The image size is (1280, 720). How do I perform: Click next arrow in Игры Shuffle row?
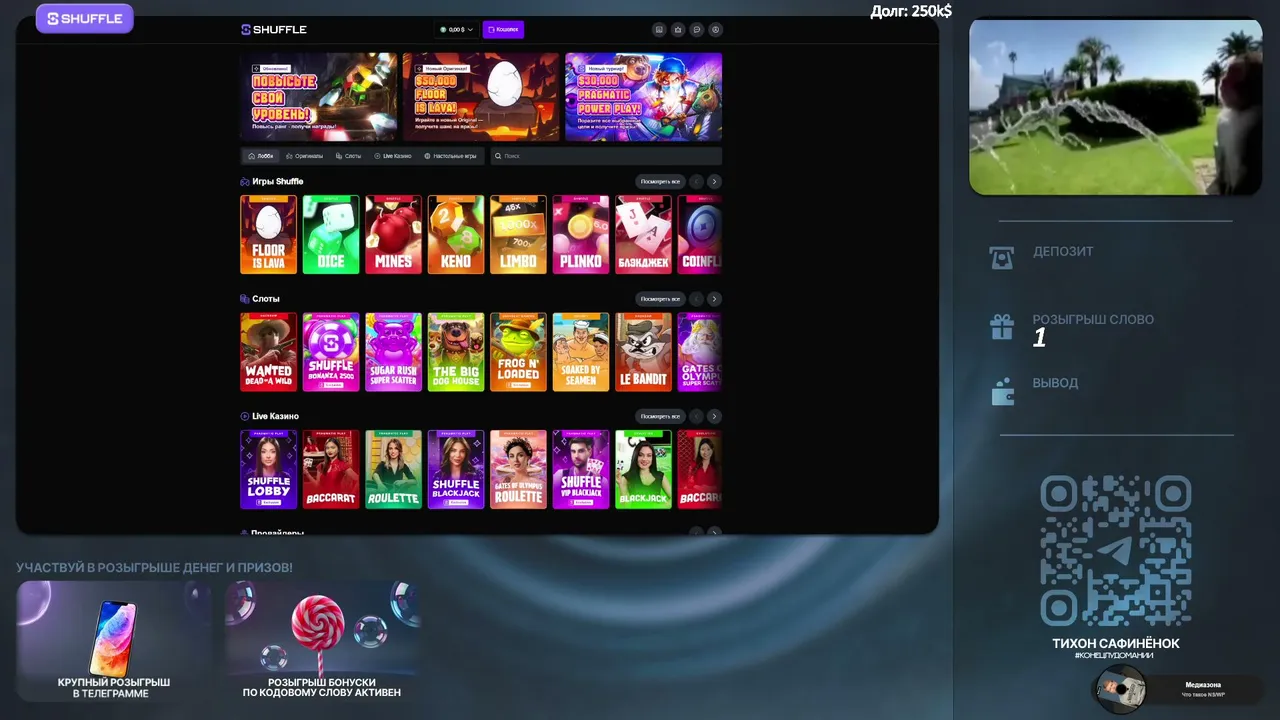pos(714,182)
